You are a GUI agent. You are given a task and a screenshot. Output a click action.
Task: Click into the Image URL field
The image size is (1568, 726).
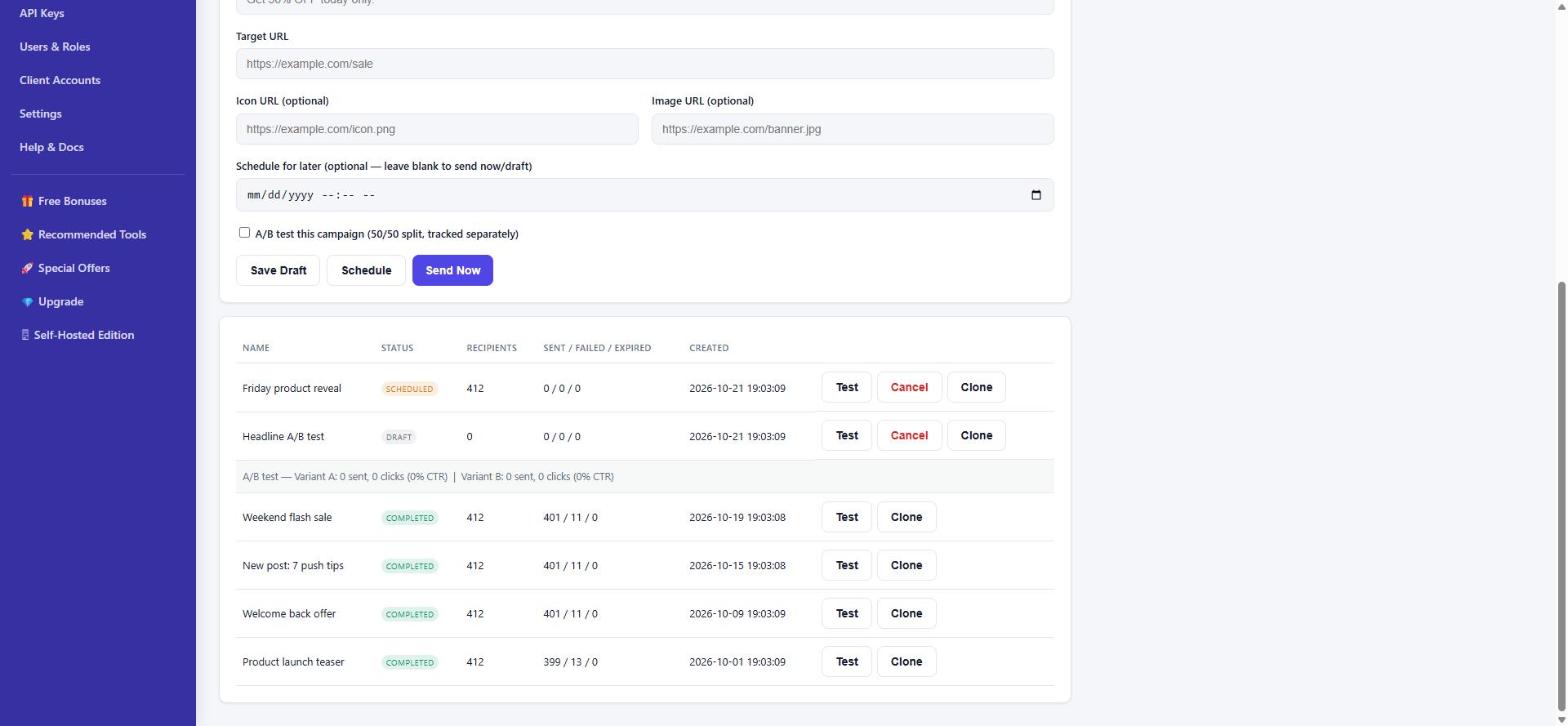(x=853, y=129)
